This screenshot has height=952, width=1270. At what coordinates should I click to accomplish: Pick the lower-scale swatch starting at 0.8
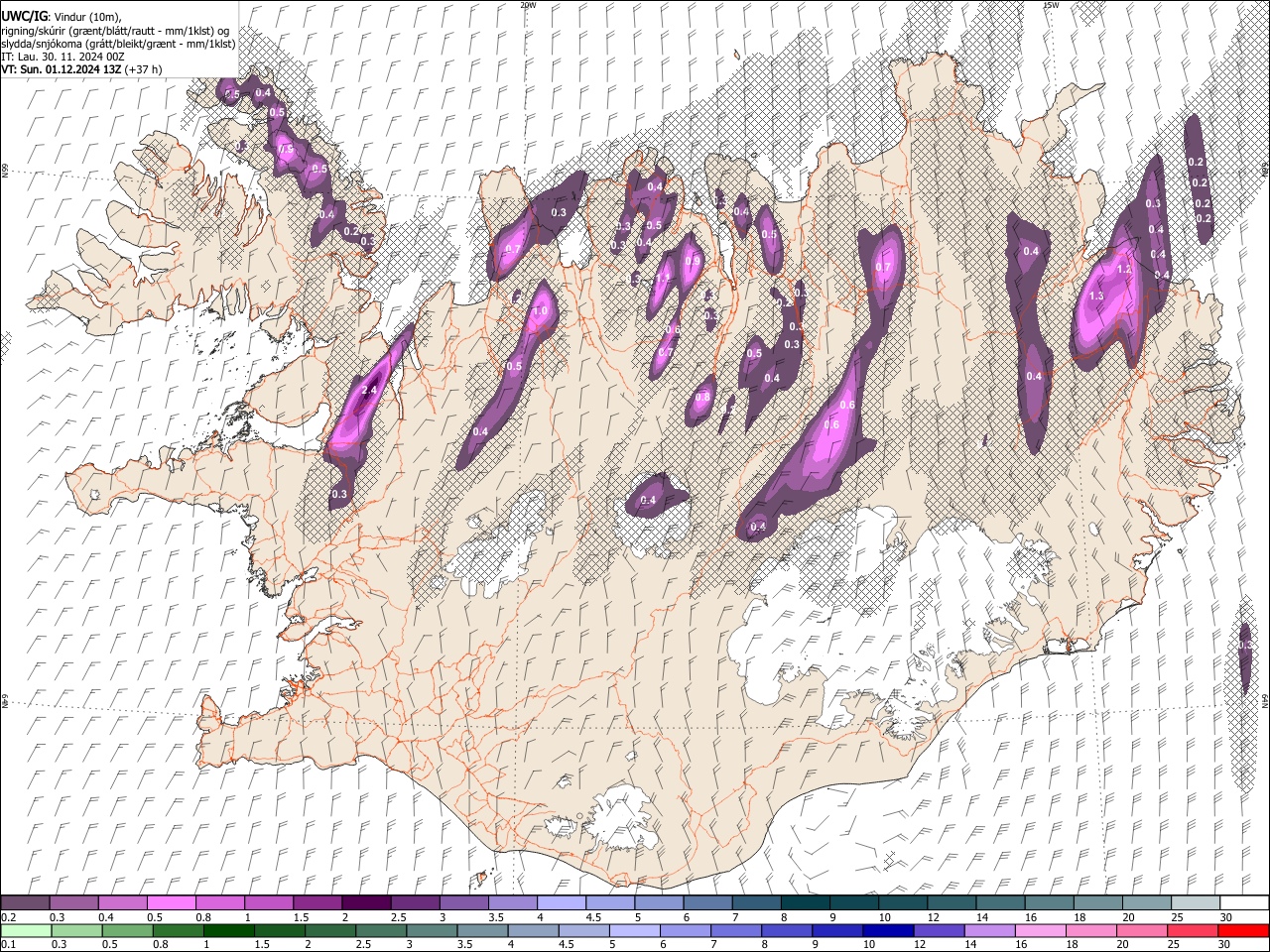click(x=178, y=930)
